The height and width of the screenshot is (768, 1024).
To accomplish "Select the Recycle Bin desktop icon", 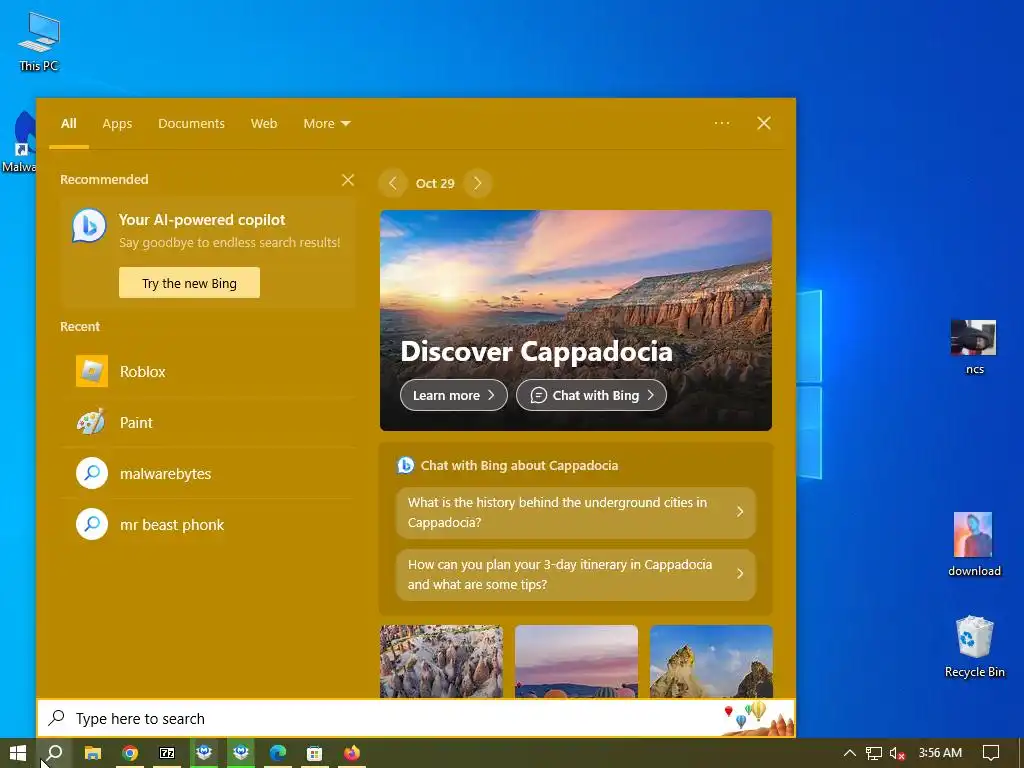I will tap(974, 647).
